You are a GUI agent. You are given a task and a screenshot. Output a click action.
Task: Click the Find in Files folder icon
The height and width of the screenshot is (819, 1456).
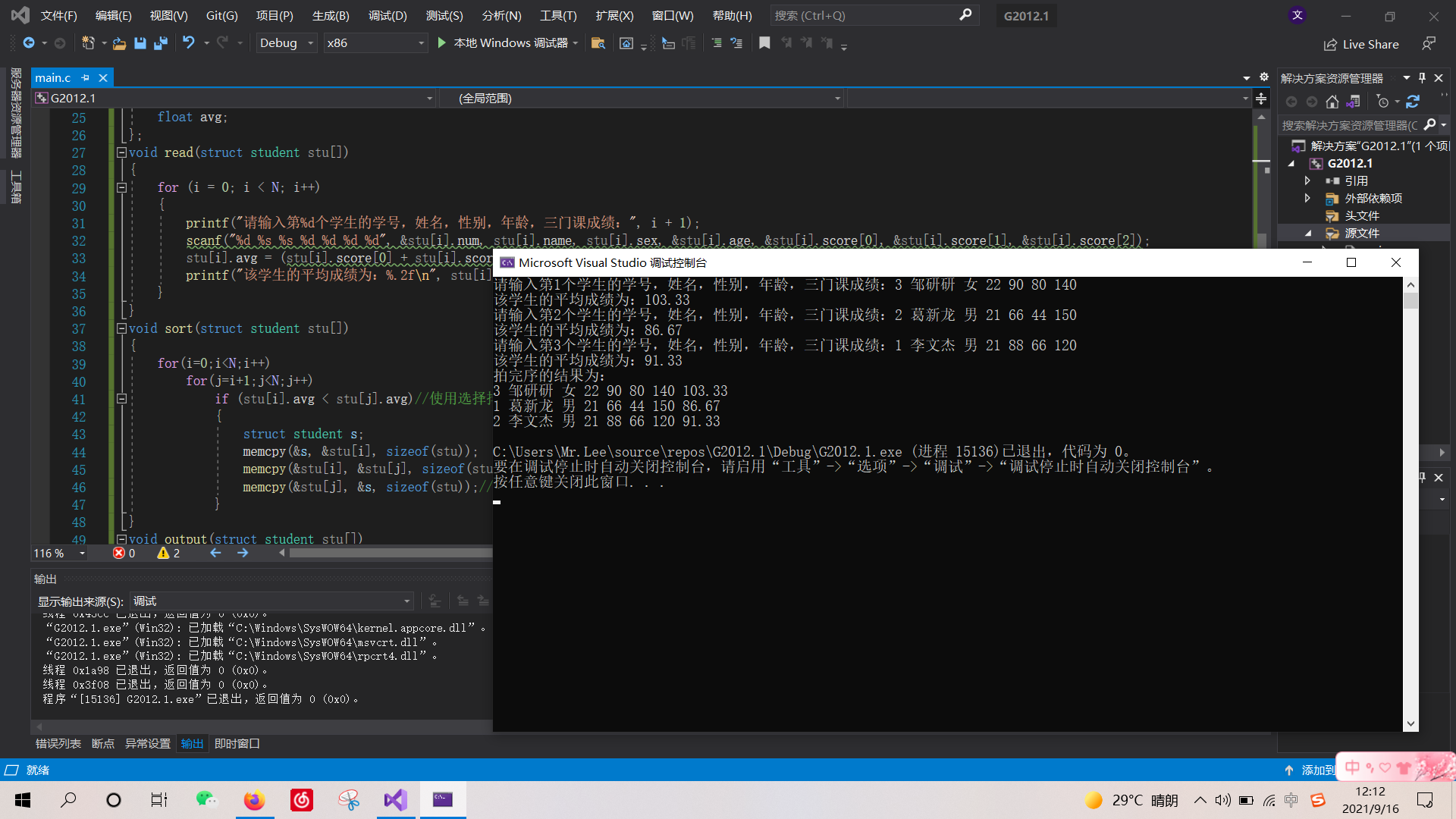coord(598,43)
